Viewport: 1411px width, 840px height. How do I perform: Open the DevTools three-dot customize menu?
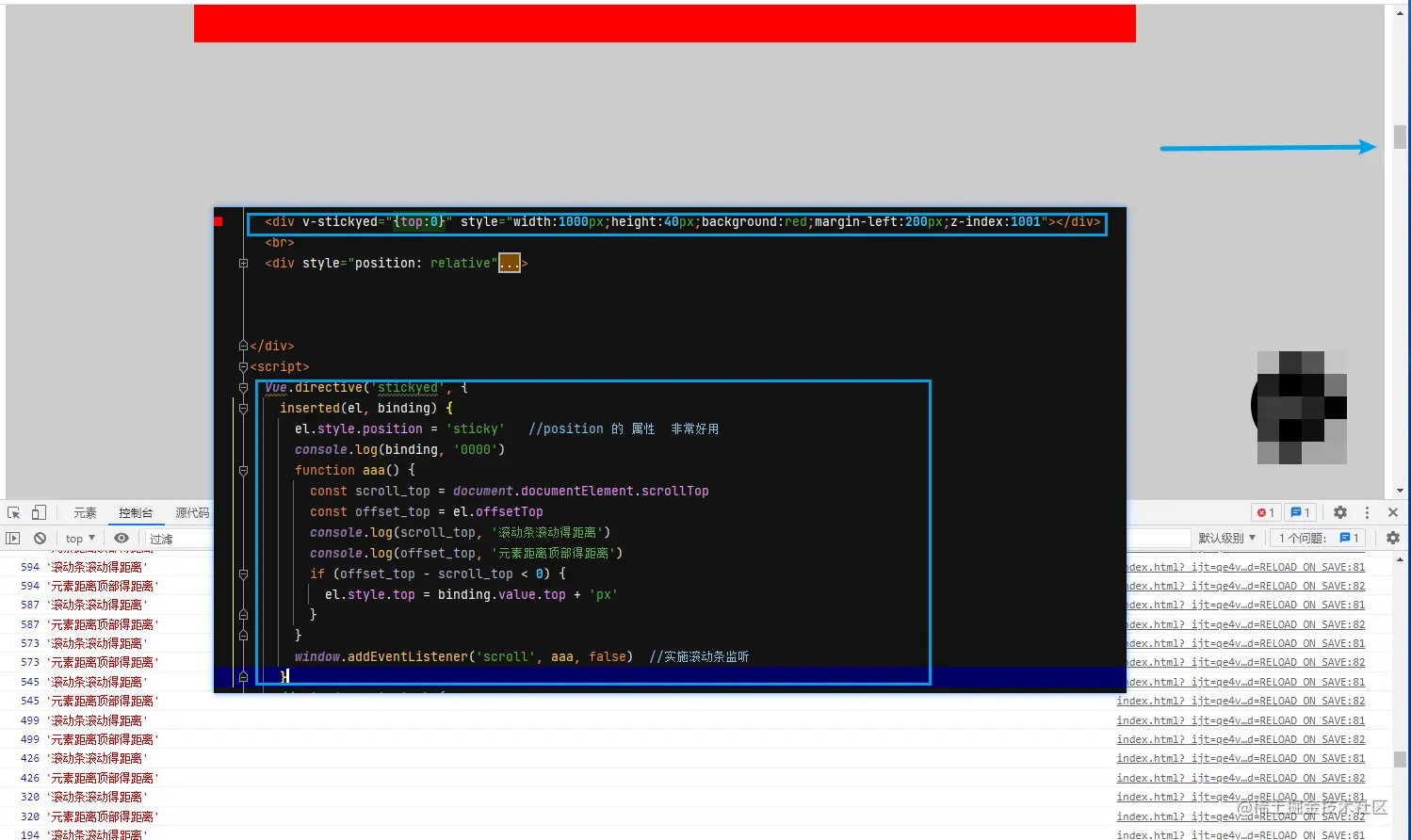[1367, 512]
